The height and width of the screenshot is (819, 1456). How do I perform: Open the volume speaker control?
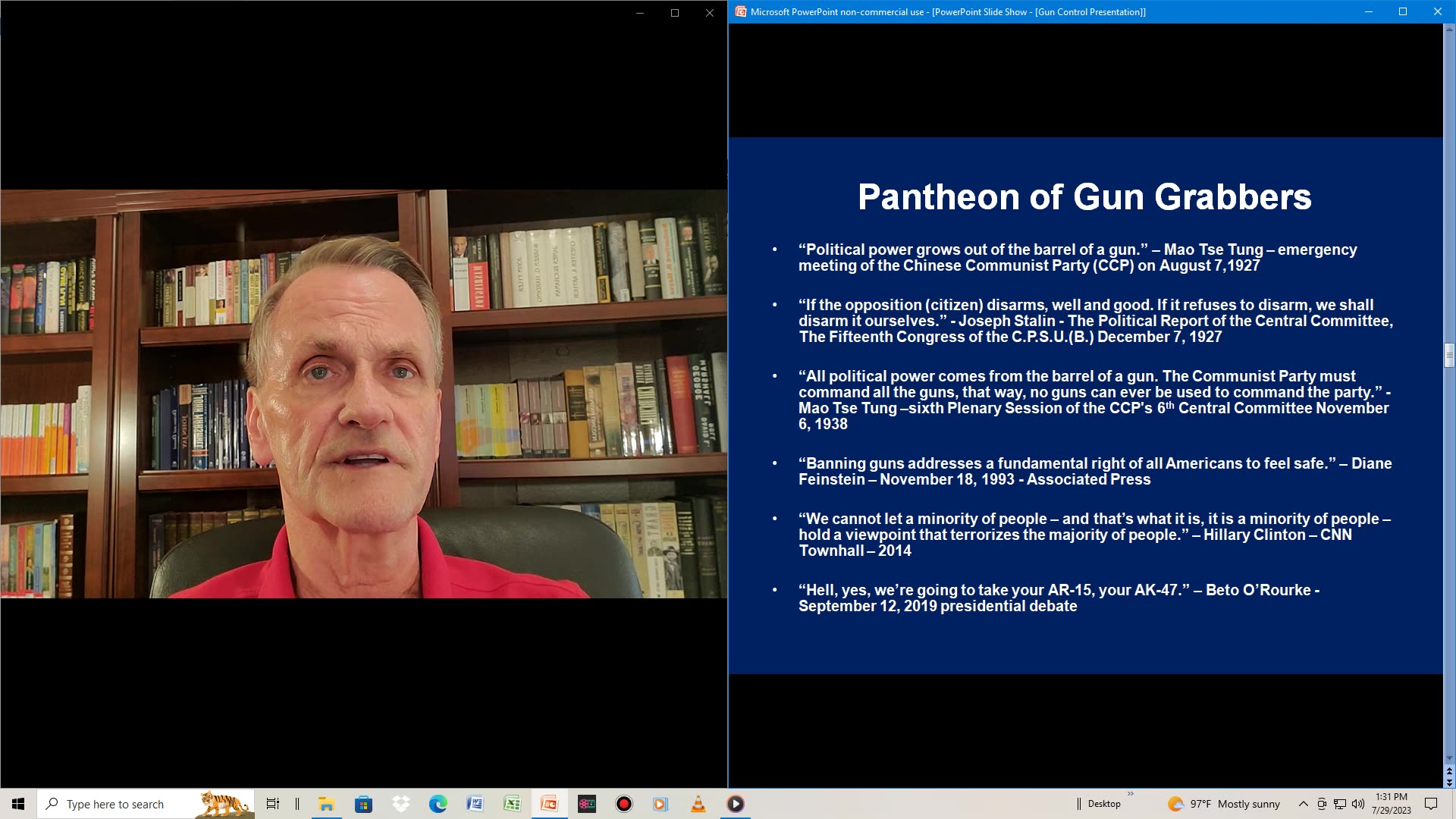1357,804
